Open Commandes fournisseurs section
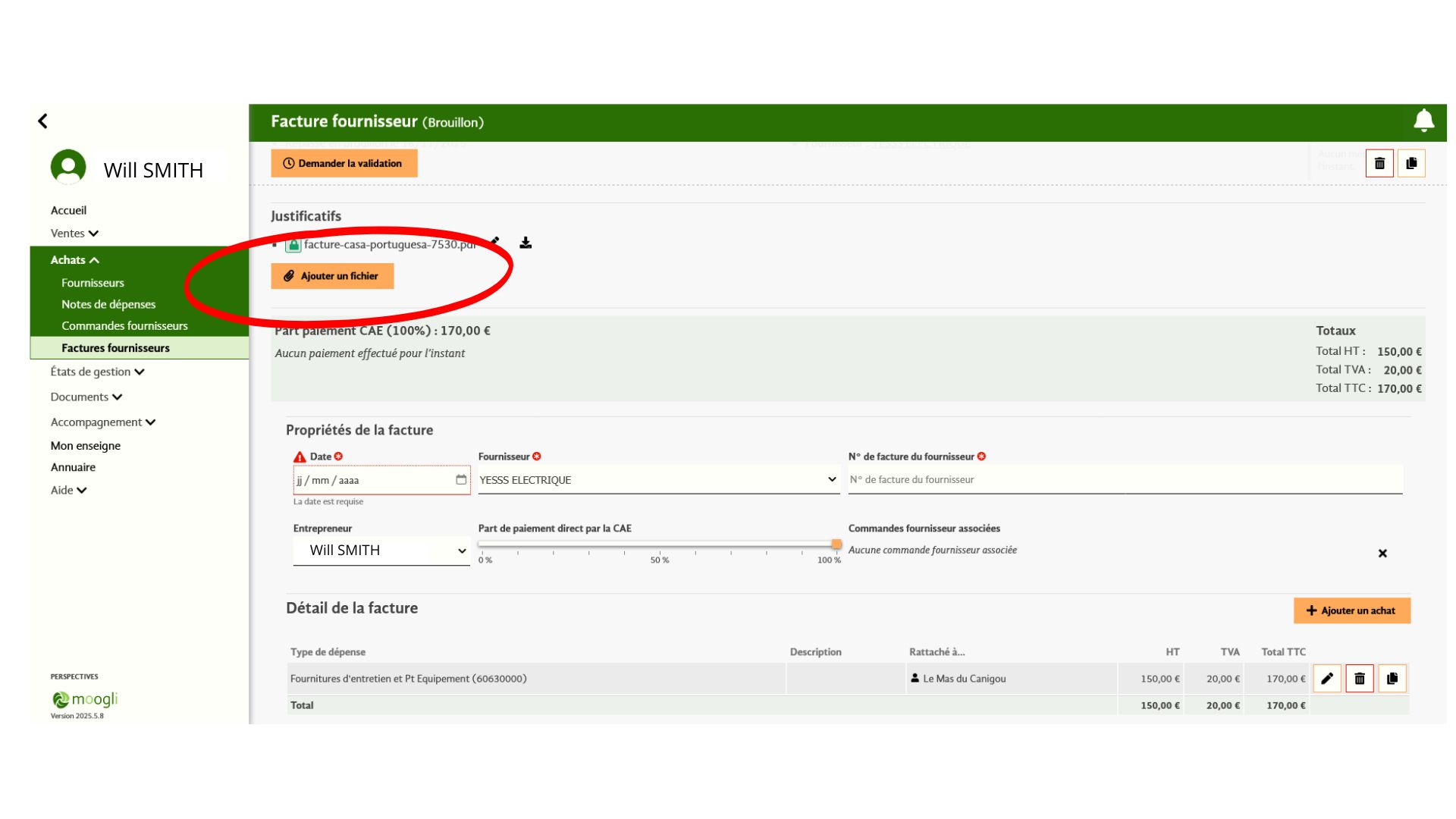The width and height of the screenshot is (1456, 819). pos(124,325)
